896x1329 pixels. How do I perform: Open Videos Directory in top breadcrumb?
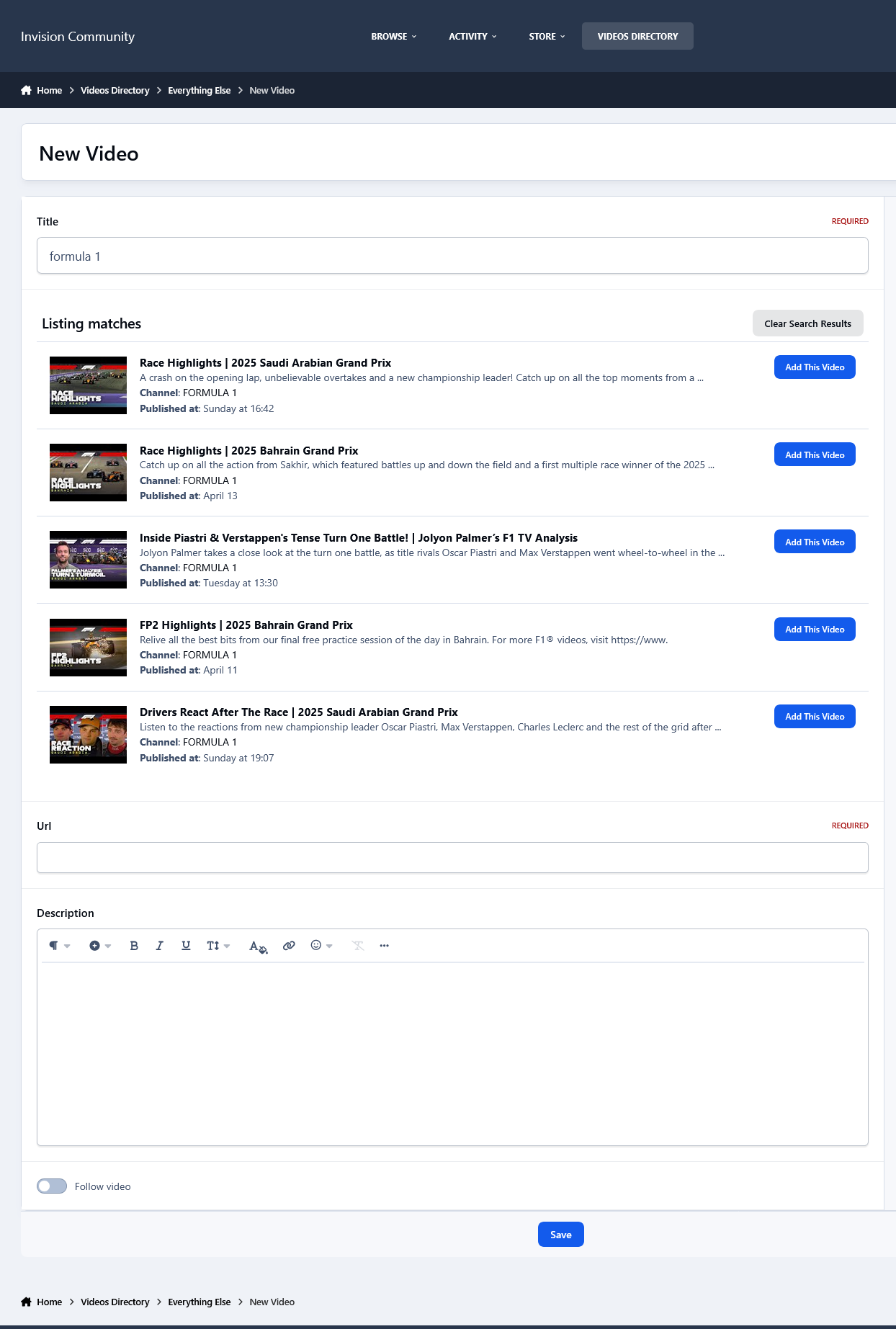coord(115,90)
